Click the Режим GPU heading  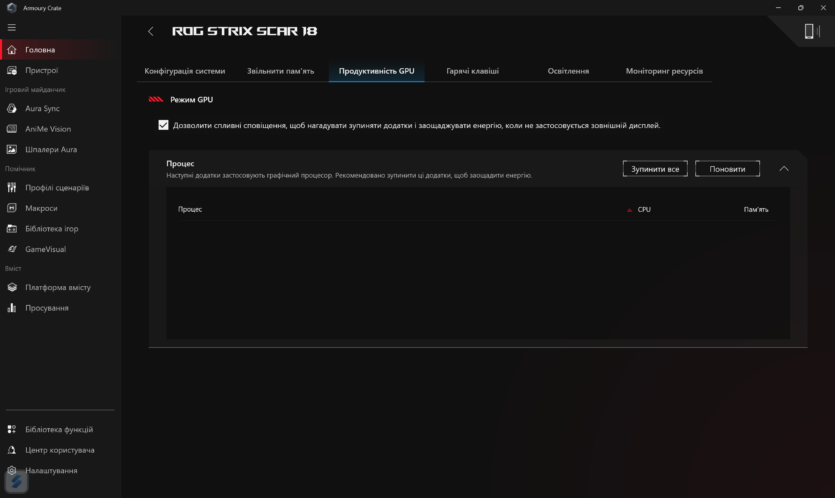[x=192, y=100]
